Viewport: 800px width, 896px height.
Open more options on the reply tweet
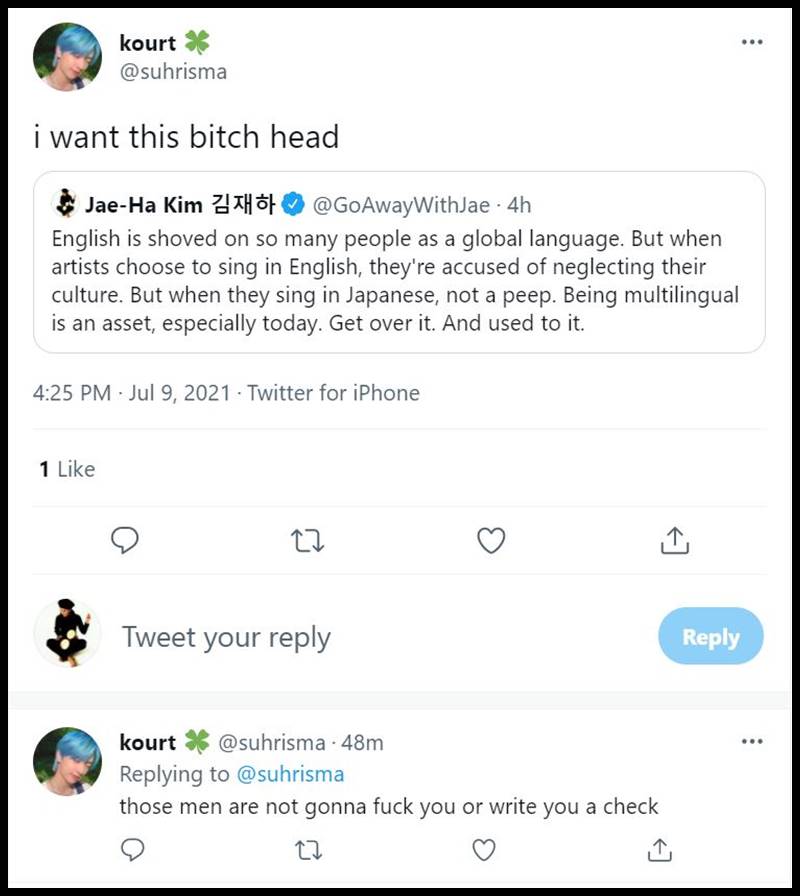pos(752,742)
